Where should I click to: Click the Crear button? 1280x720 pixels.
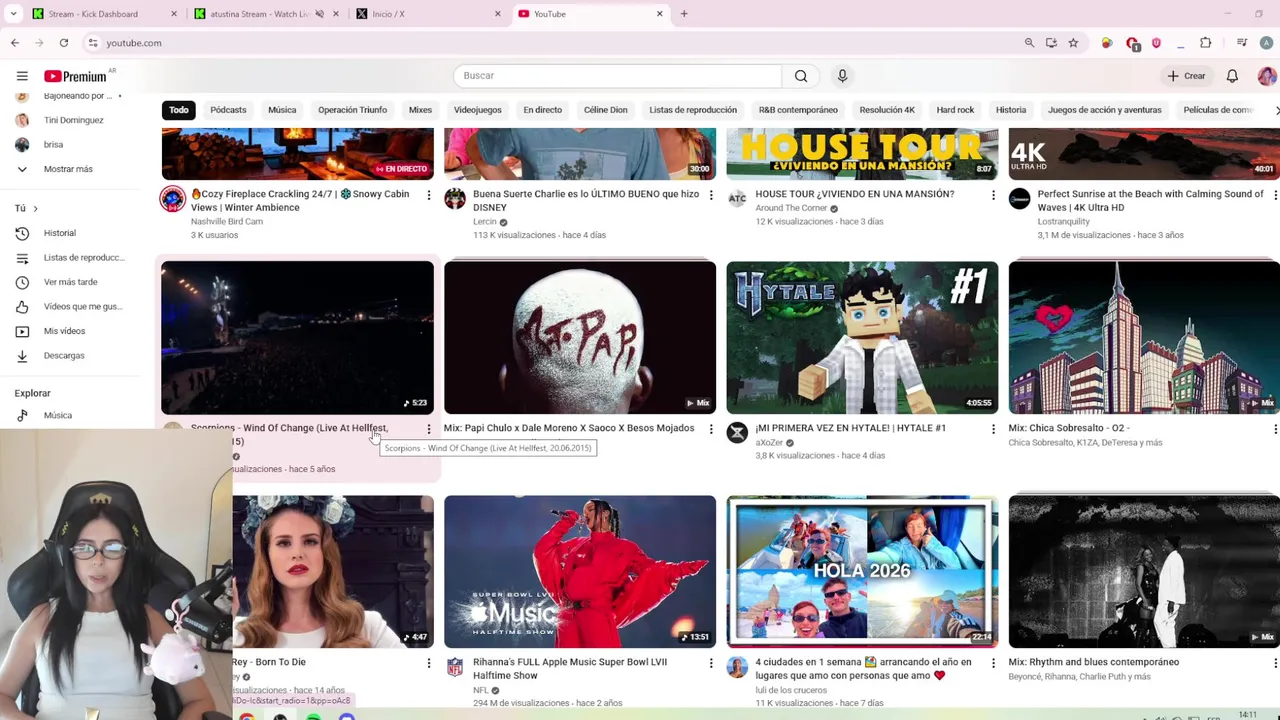point(1186,76)
